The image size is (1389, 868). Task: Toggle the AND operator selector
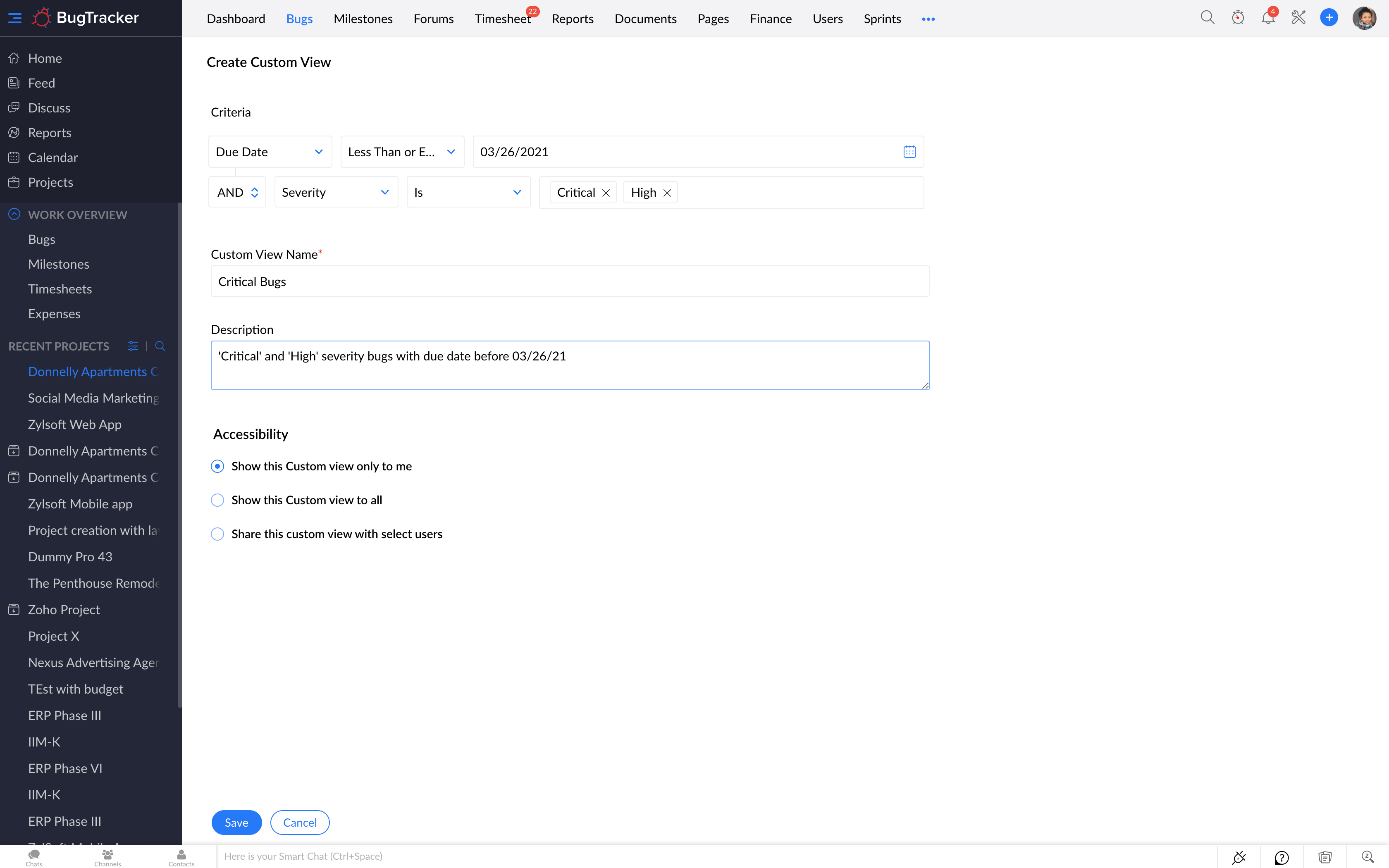click(x=237, y=192)
